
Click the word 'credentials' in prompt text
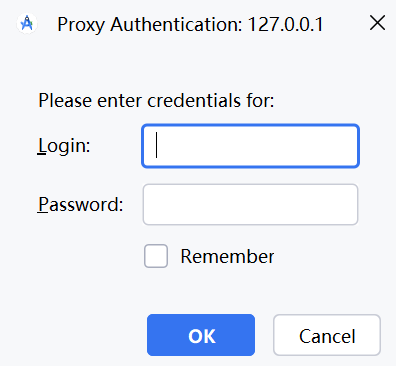pyautogui.click(x=194, y=100)
